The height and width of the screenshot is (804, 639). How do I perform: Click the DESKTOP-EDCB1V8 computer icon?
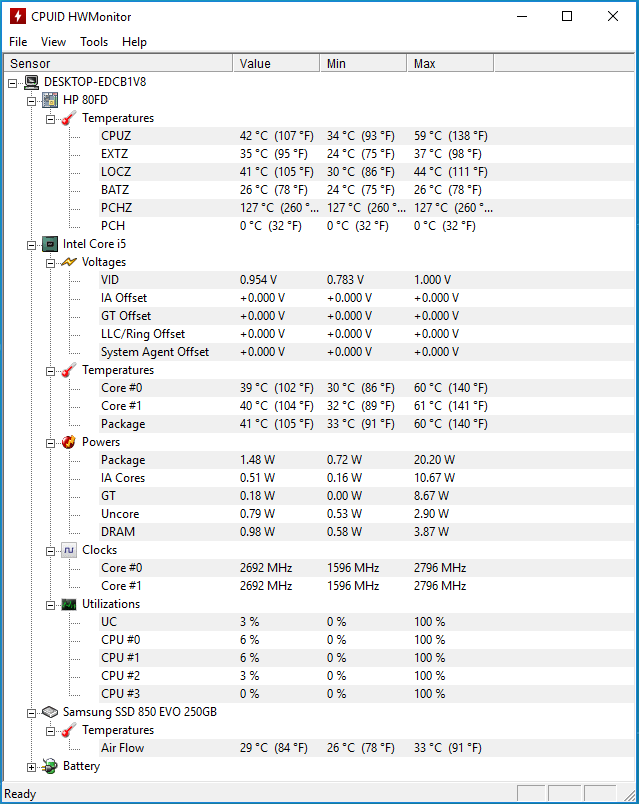coord(31,82)
